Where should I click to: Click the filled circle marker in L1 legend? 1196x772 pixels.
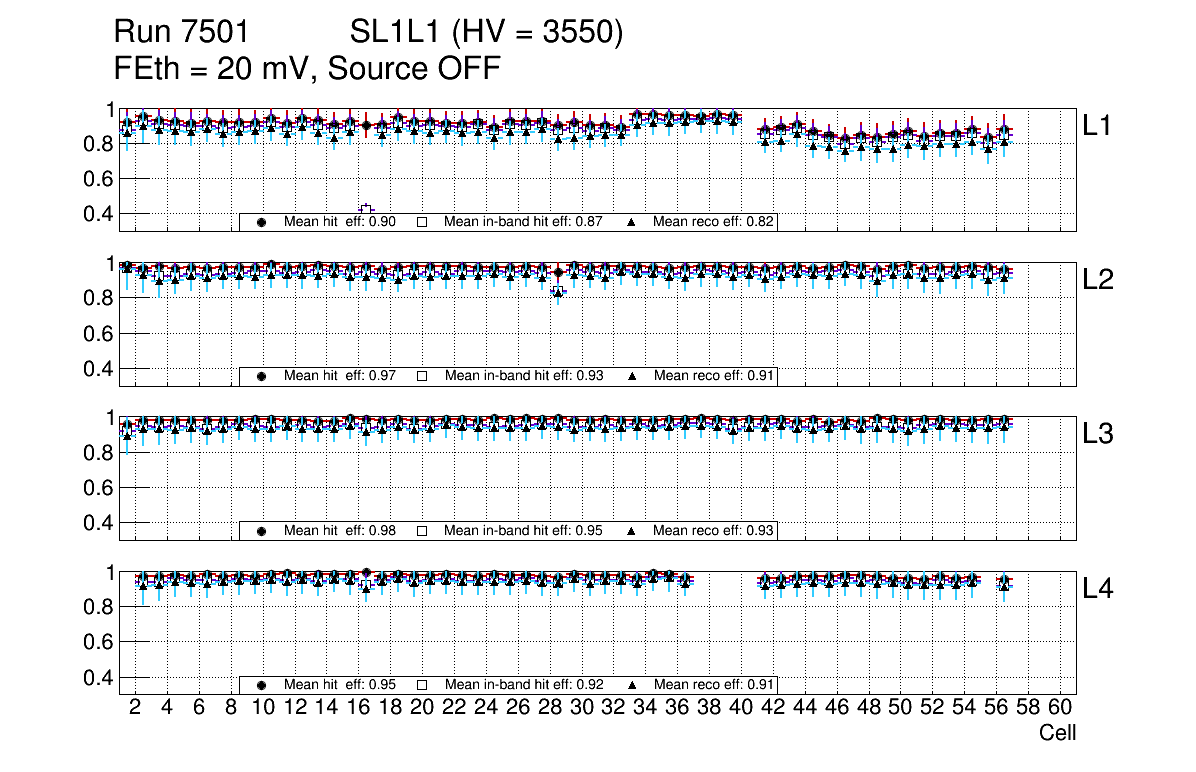pyautogui.click(x=262, y=222)
